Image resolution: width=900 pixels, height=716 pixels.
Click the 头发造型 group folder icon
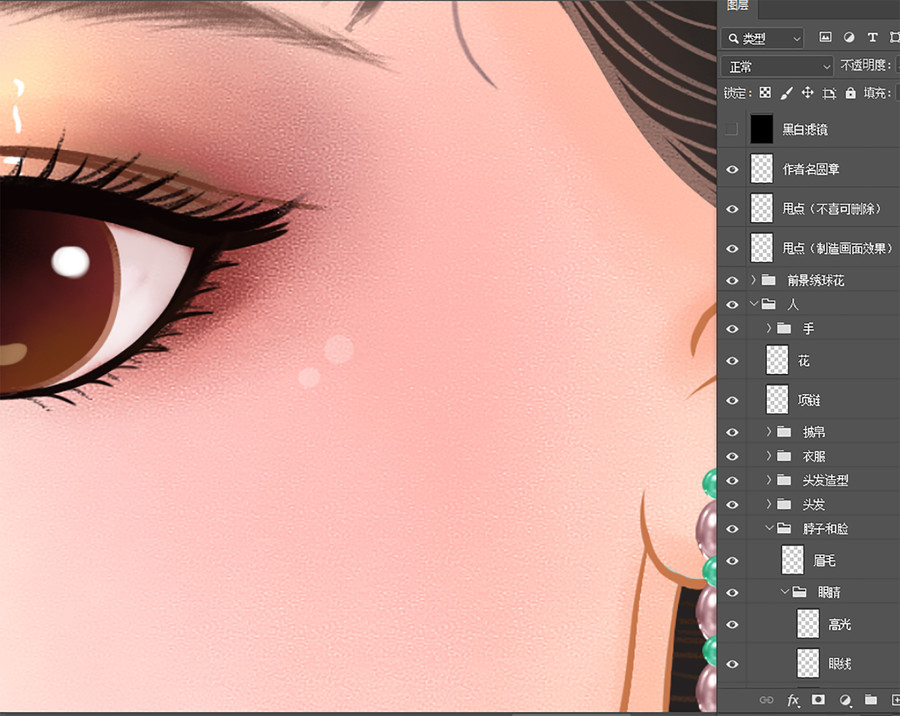click(x=784, y=480)
